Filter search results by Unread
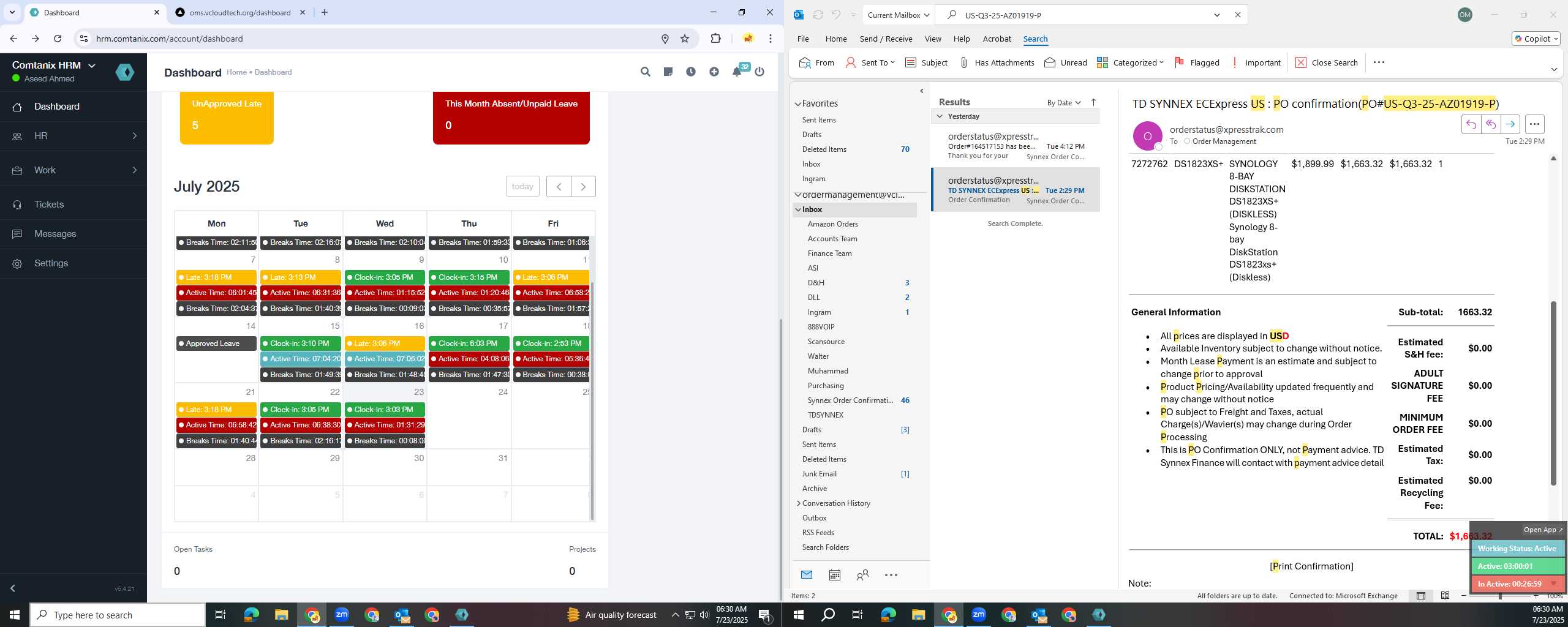Viewport: 1568px width, 627px height. point(1066,62)
